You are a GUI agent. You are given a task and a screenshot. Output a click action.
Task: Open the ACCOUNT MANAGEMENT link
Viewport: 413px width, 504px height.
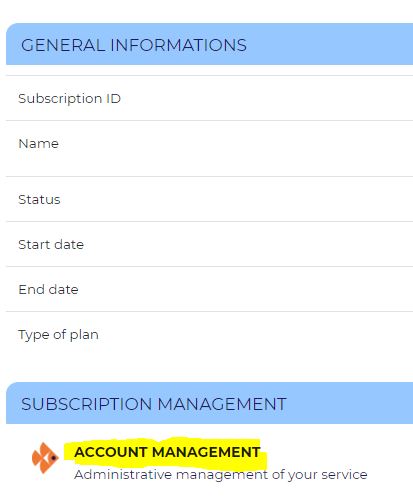(x=167, y=452)
